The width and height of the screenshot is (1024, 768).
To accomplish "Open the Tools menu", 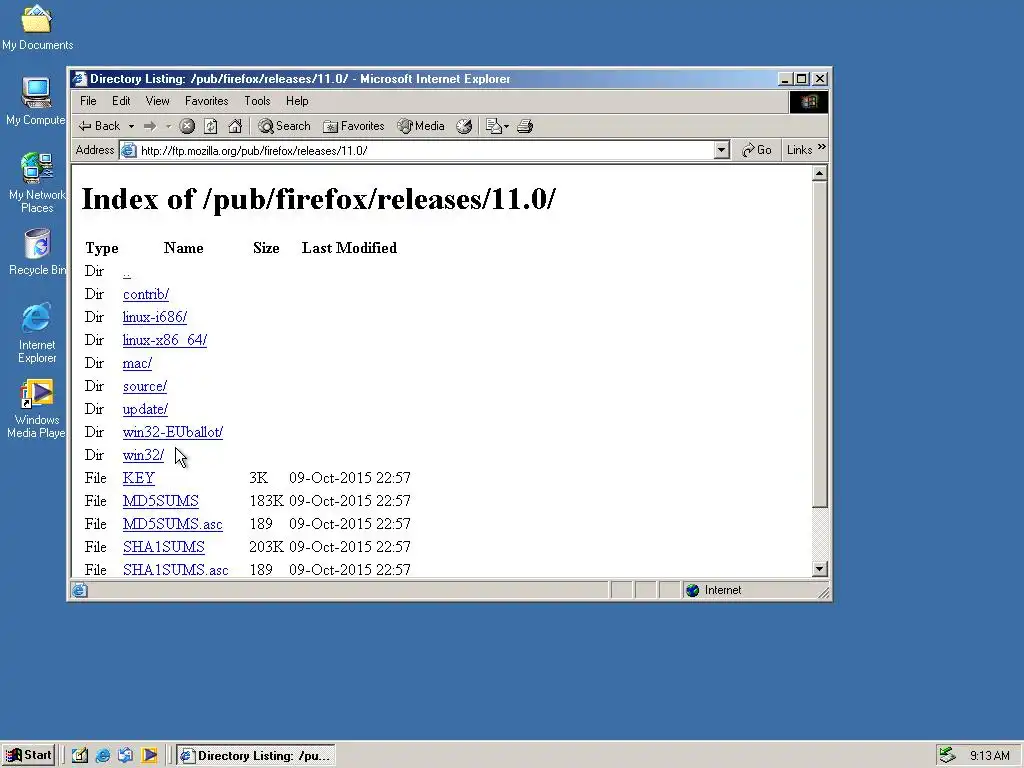I will click(x=257, y=101).
